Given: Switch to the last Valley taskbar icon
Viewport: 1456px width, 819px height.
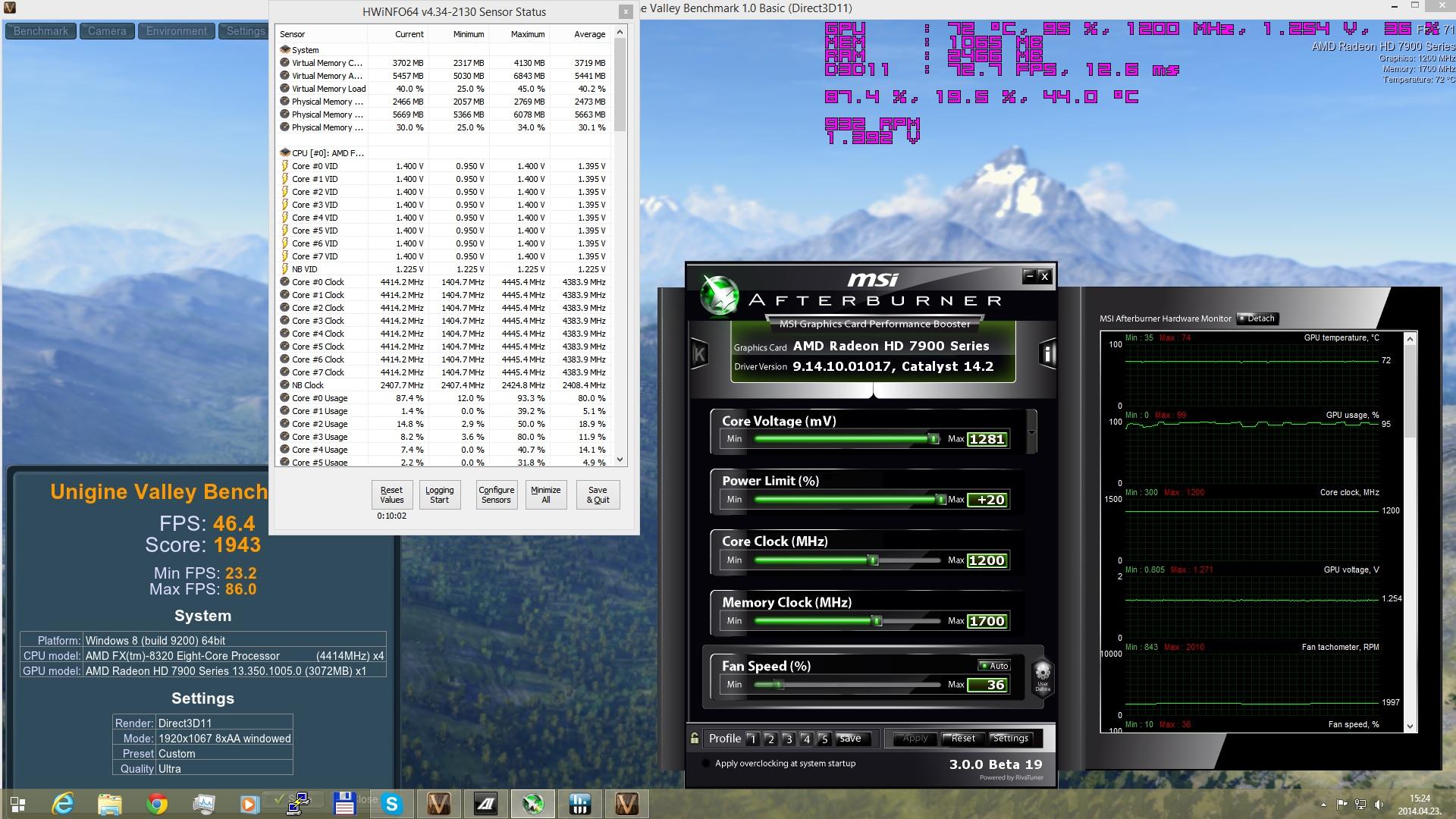Looking at the screenshot, I should point(627,804).
